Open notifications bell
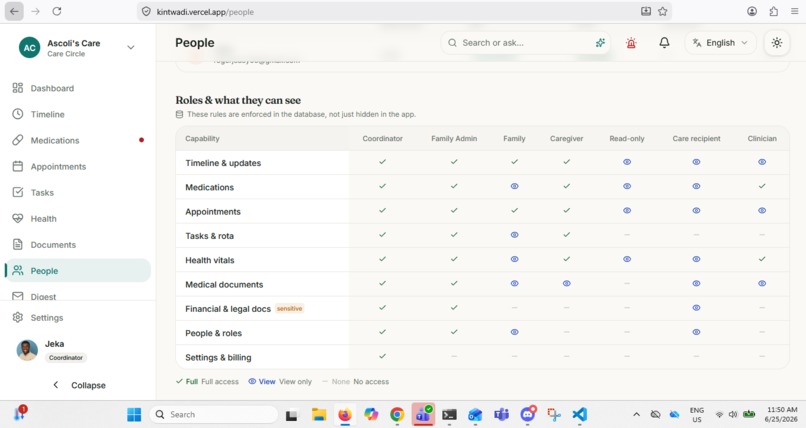The width and height of the screenshot is (806, 428). click(x=664, y=43)
